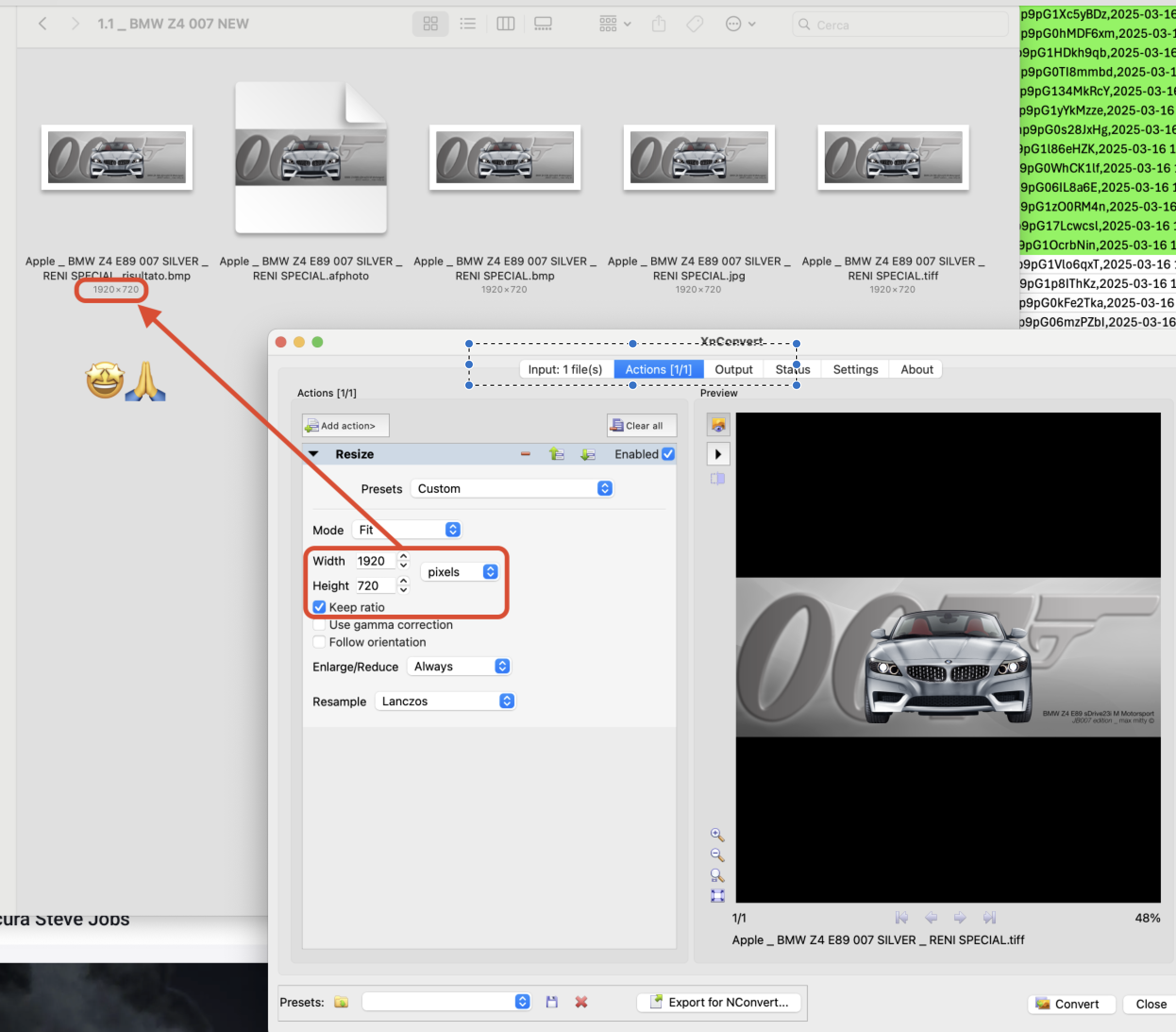Move Resize action down
Screen dimensions: 1176x1032
tap(588, 454)
